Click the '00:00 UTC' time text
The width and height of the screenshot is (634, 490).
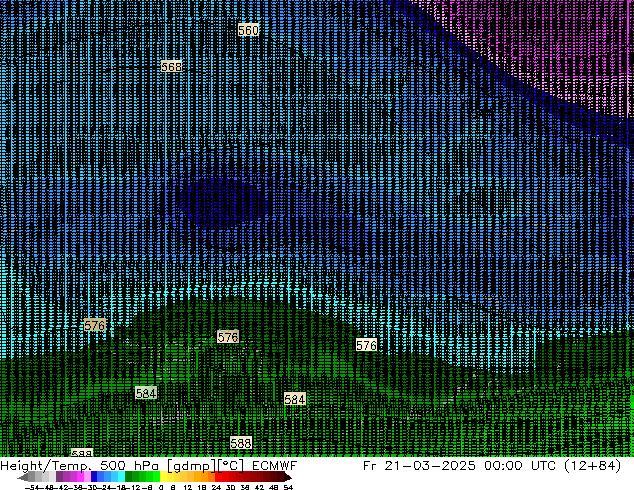pos(522,466)
